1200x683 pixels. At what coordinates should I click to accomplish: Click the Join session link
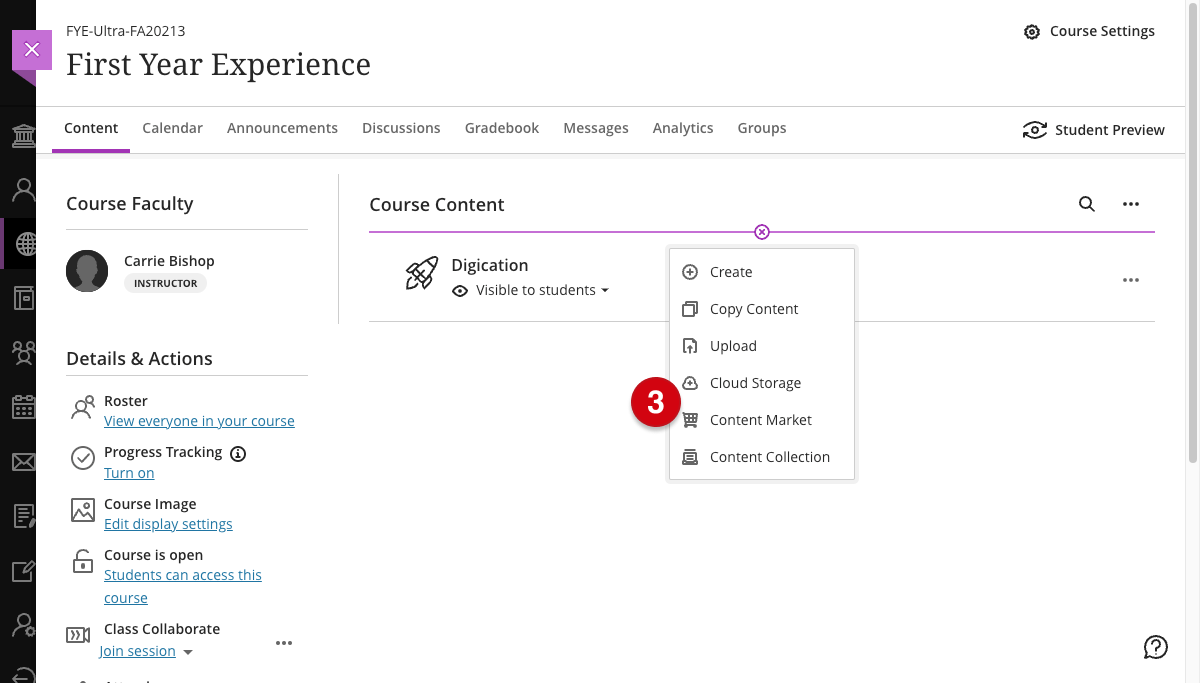coord(138,651)
